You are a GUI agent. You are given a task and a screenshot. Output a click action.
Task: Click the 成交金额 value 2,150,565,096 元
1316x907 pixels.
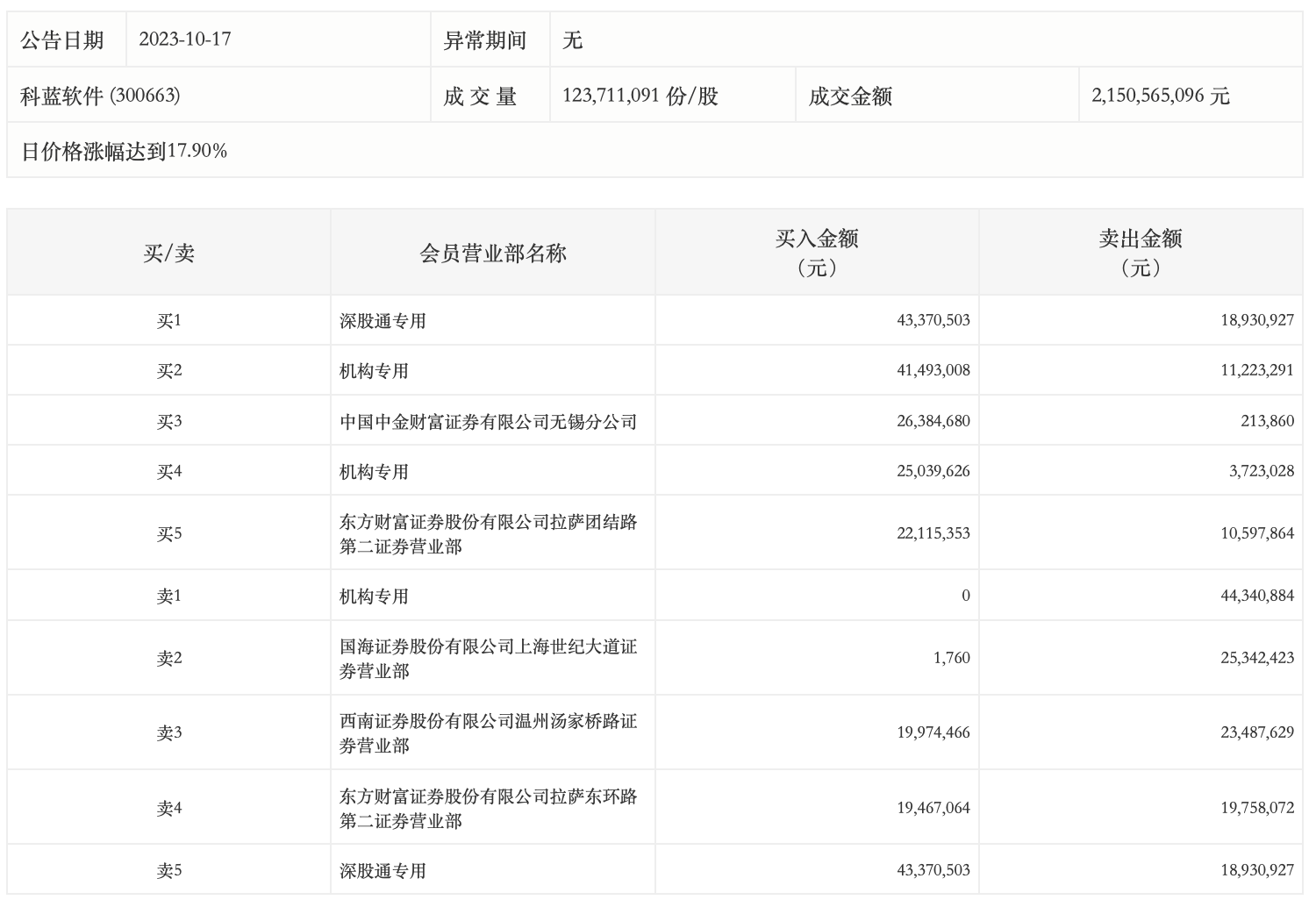point(1160,96)
